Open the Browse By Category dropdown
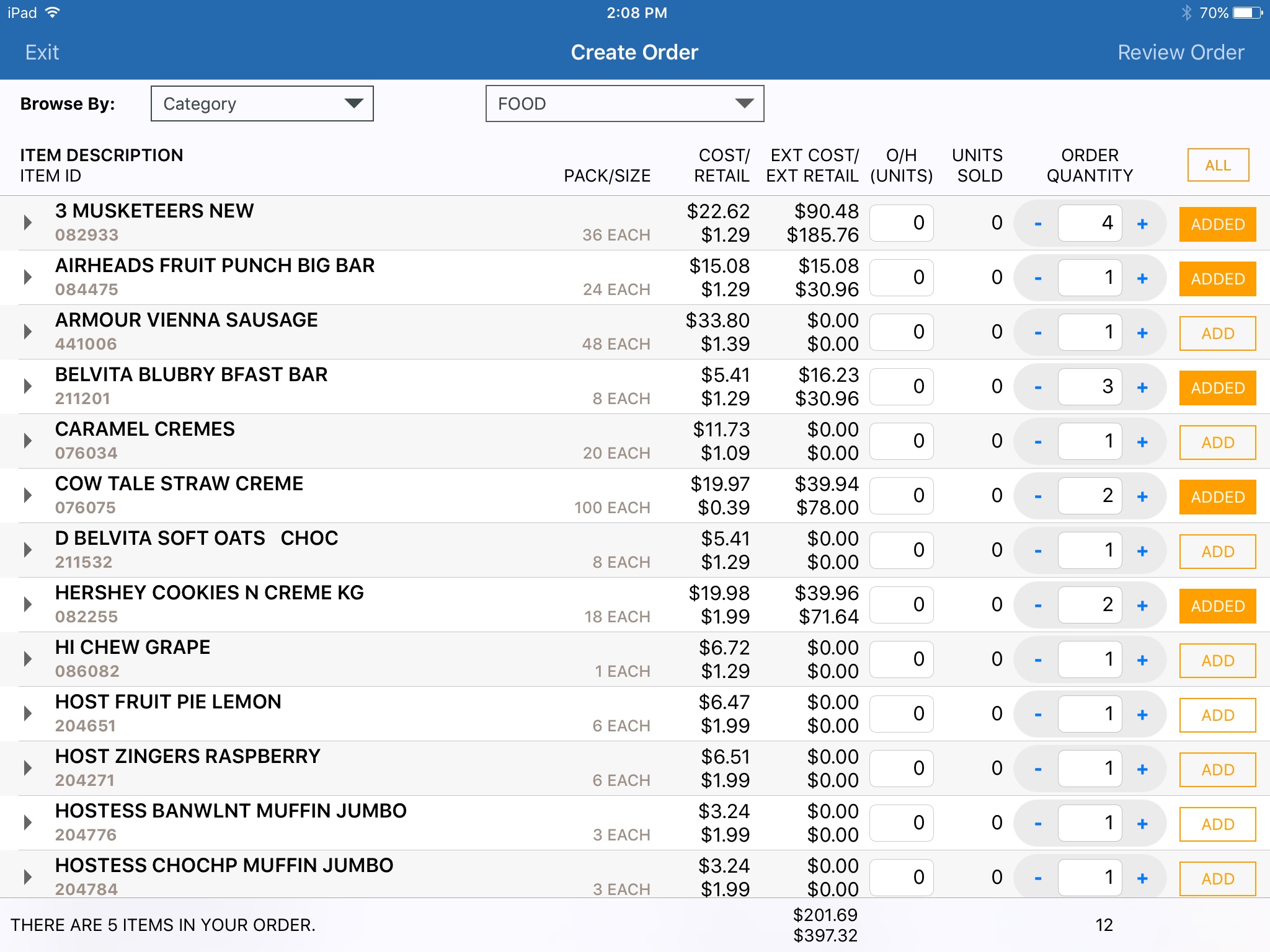Viewport: 1270px width, 952px height. [x=262, y=104]
